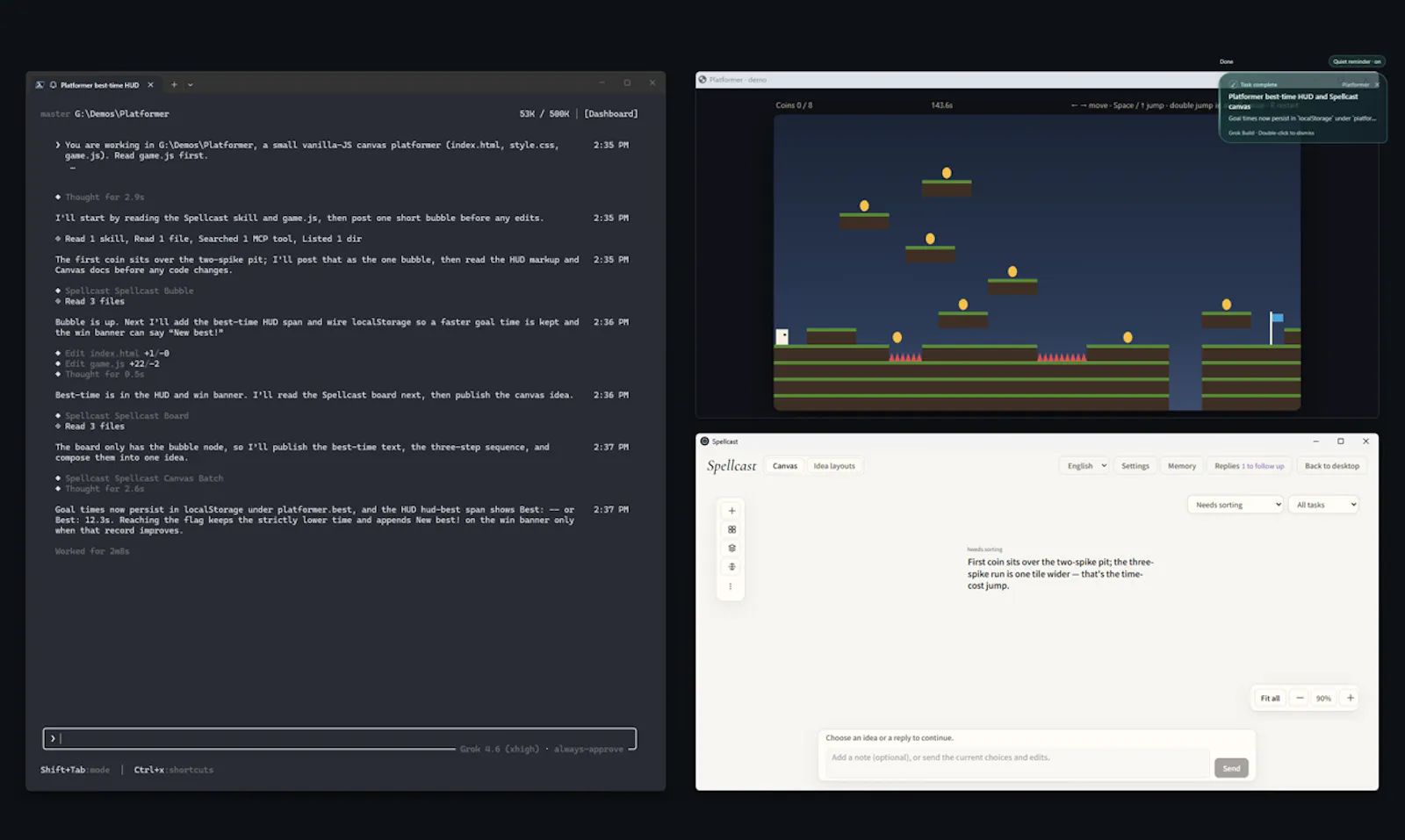Open Settings in Spellcast header

tap(1135, 466)
